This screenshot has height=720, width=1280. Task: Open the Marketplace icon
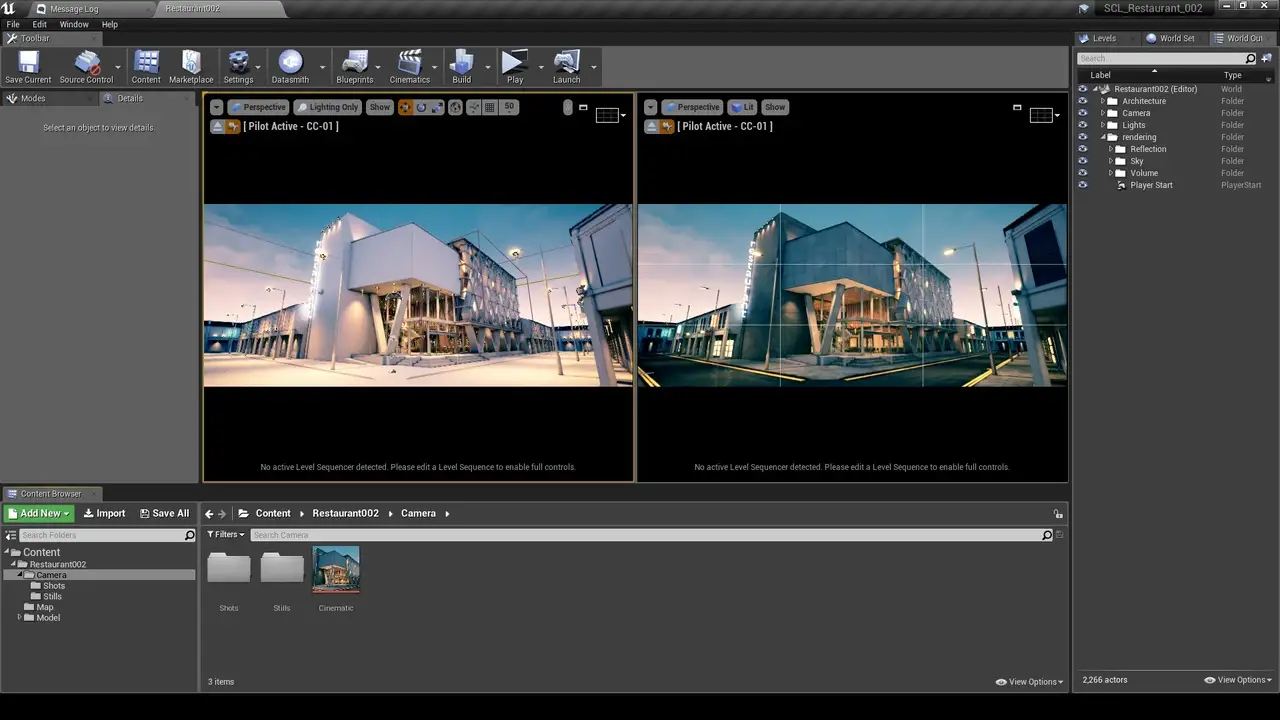coord(190,64)
